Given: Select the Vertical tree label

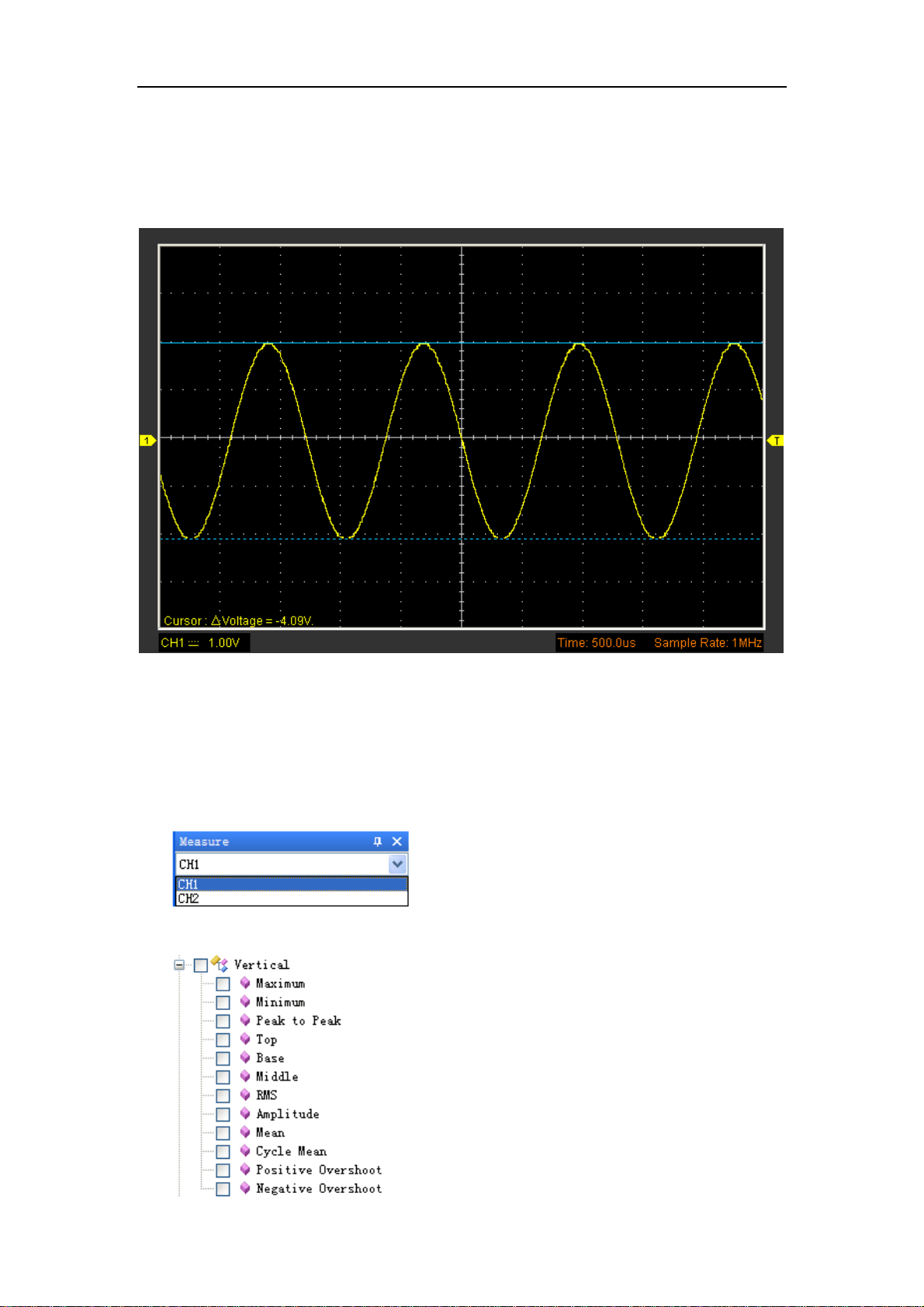Looking at the screenshot, I should 261,965.
